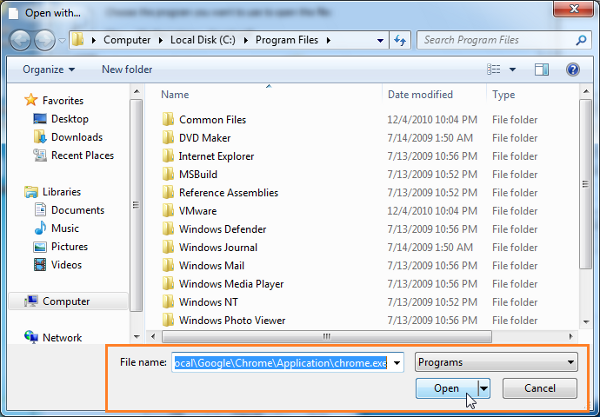Click the Open button
600x417 pixels.
(x=447, y=388)
